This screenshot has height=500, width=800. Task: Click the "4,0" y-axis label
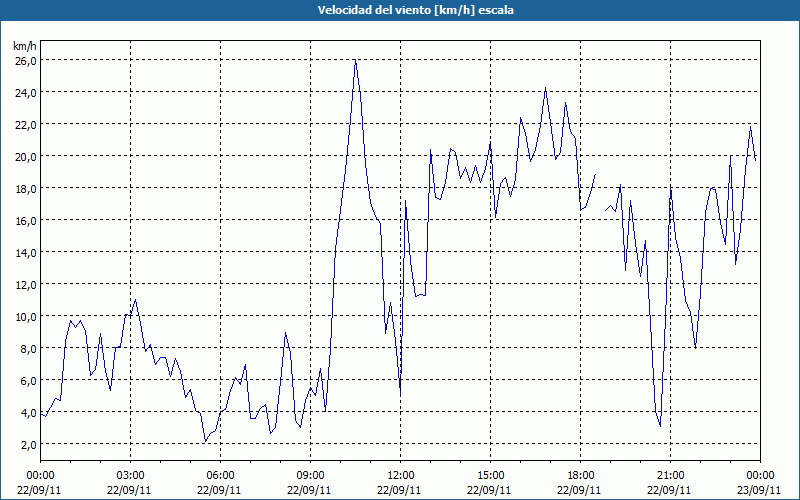[x=28, y=413]
